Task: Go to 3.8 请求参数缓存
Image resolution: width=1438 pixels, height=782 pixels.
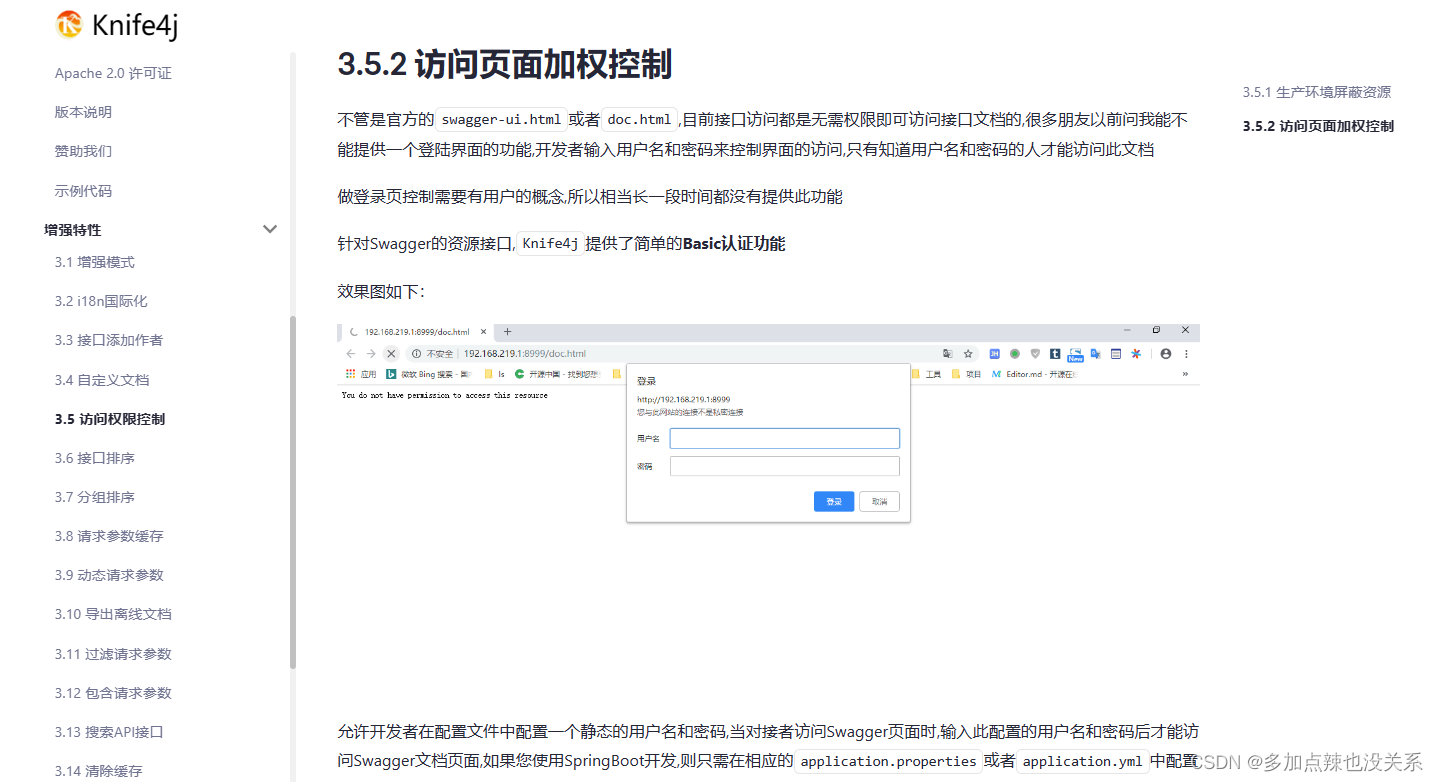Action: tap(109, 536)
